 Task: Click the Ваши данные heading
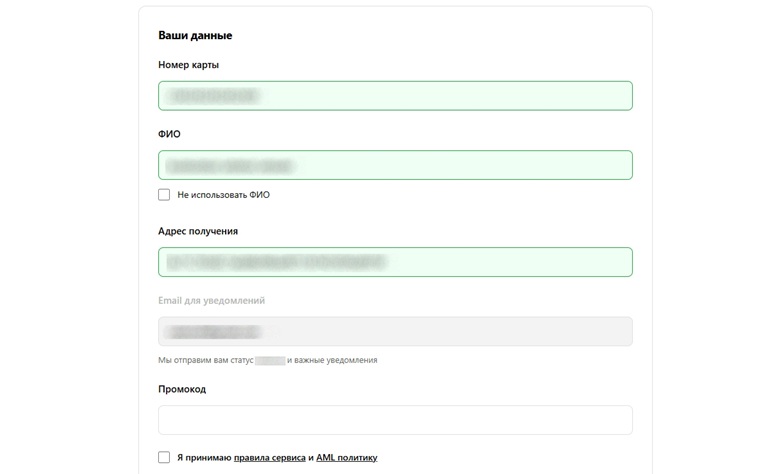(195, 36)
